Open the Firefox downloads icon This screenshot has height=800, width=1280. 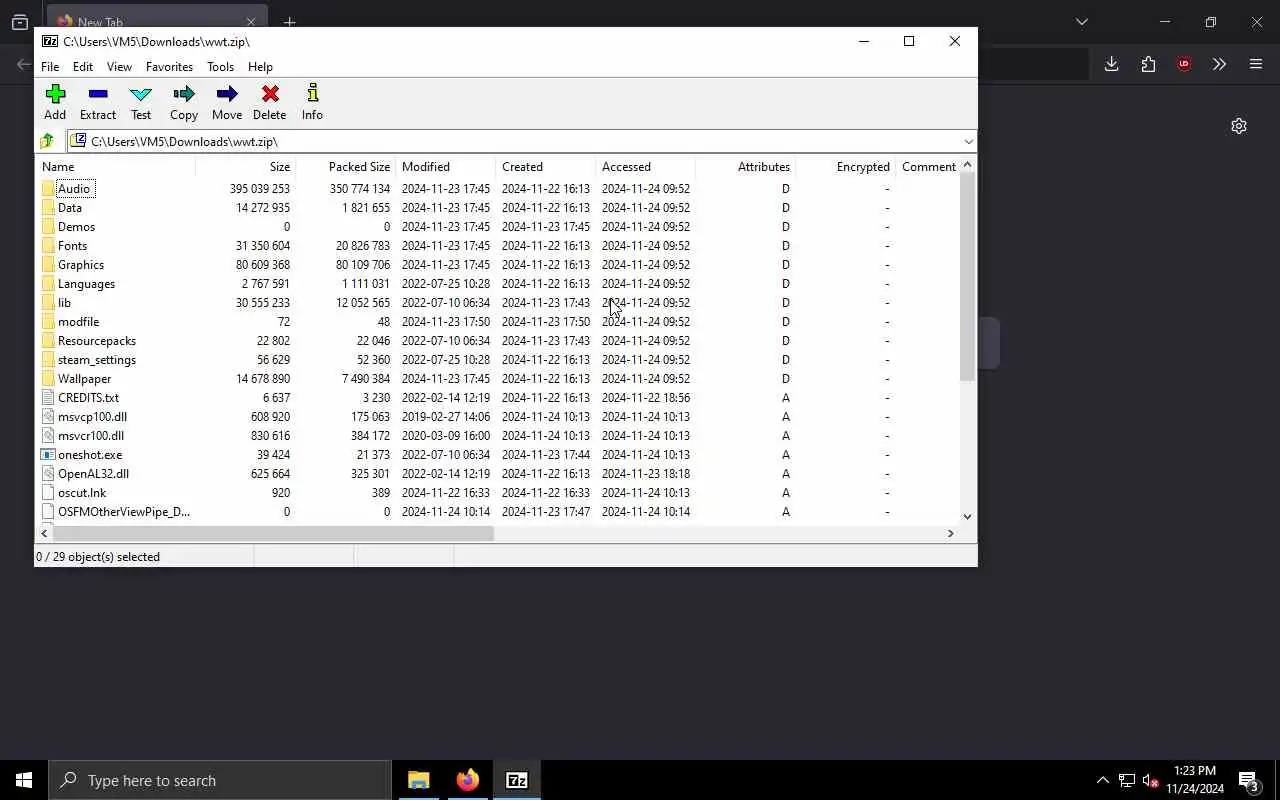[1111, 64]
